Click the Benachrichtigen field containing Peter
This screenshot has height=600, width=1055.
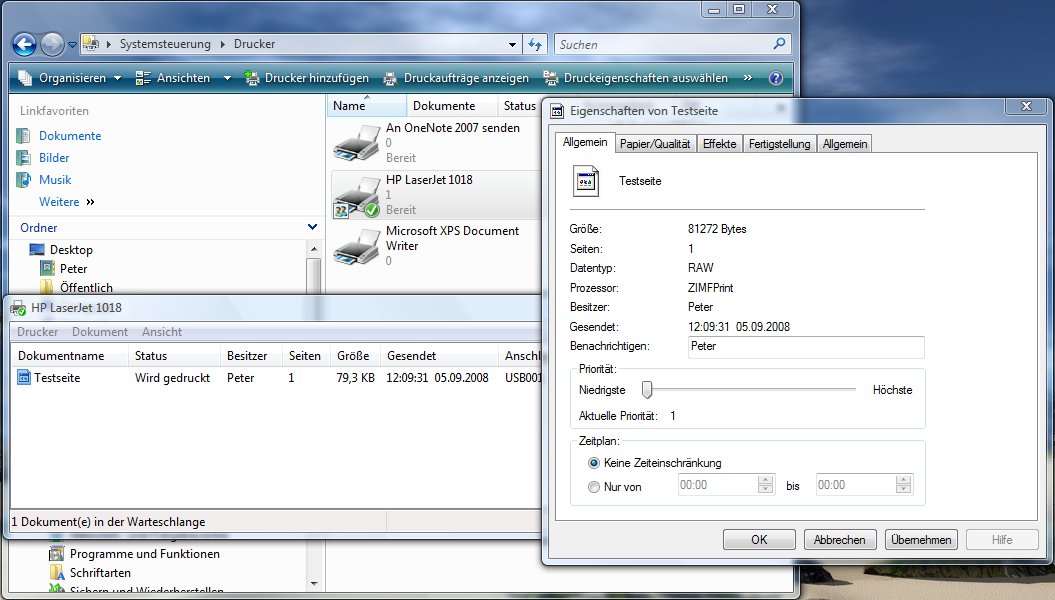pos(806,347)
